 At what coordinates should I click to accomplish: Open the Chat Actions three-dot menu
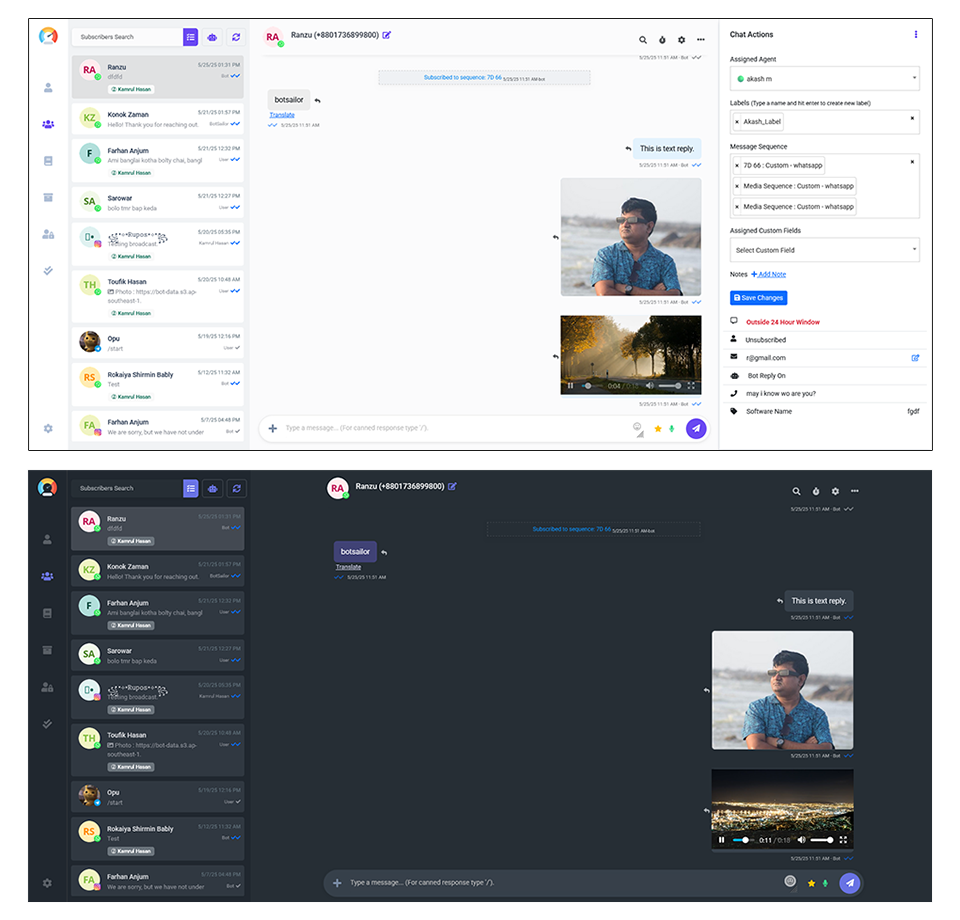click(916, 34)
